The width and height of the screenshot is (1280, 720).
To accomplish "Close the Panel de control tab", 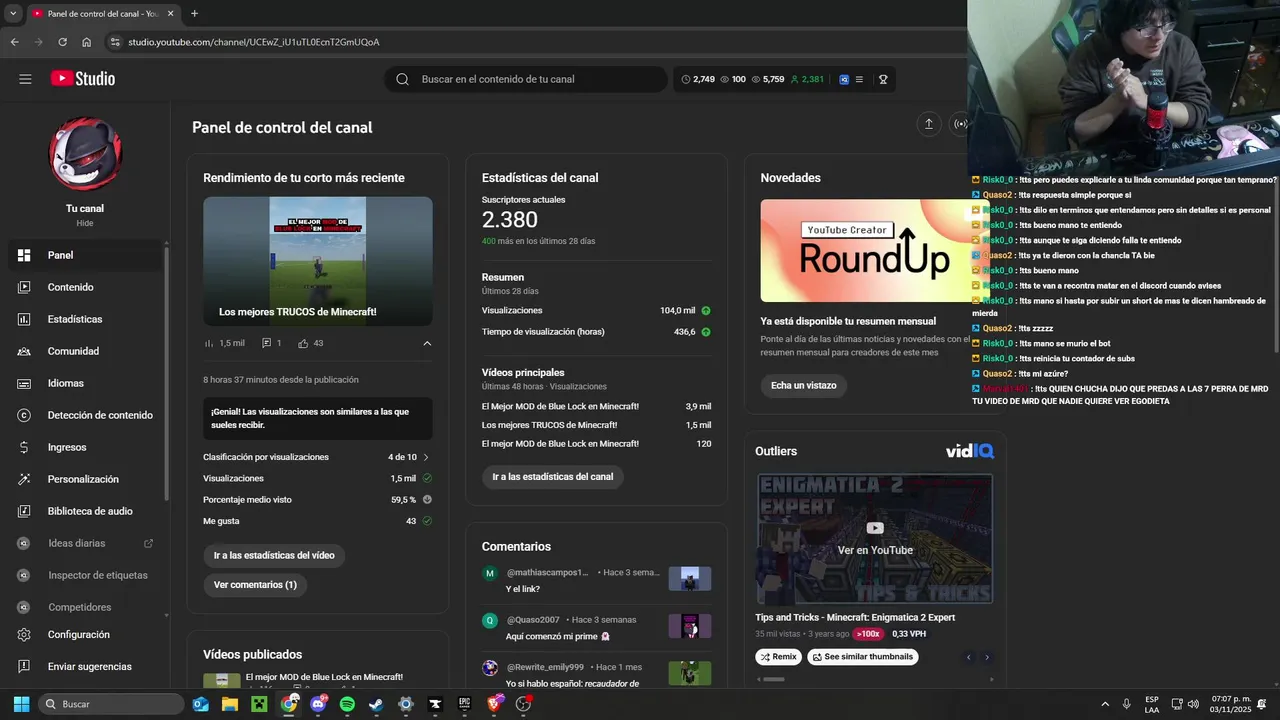I will coord(170,14).
